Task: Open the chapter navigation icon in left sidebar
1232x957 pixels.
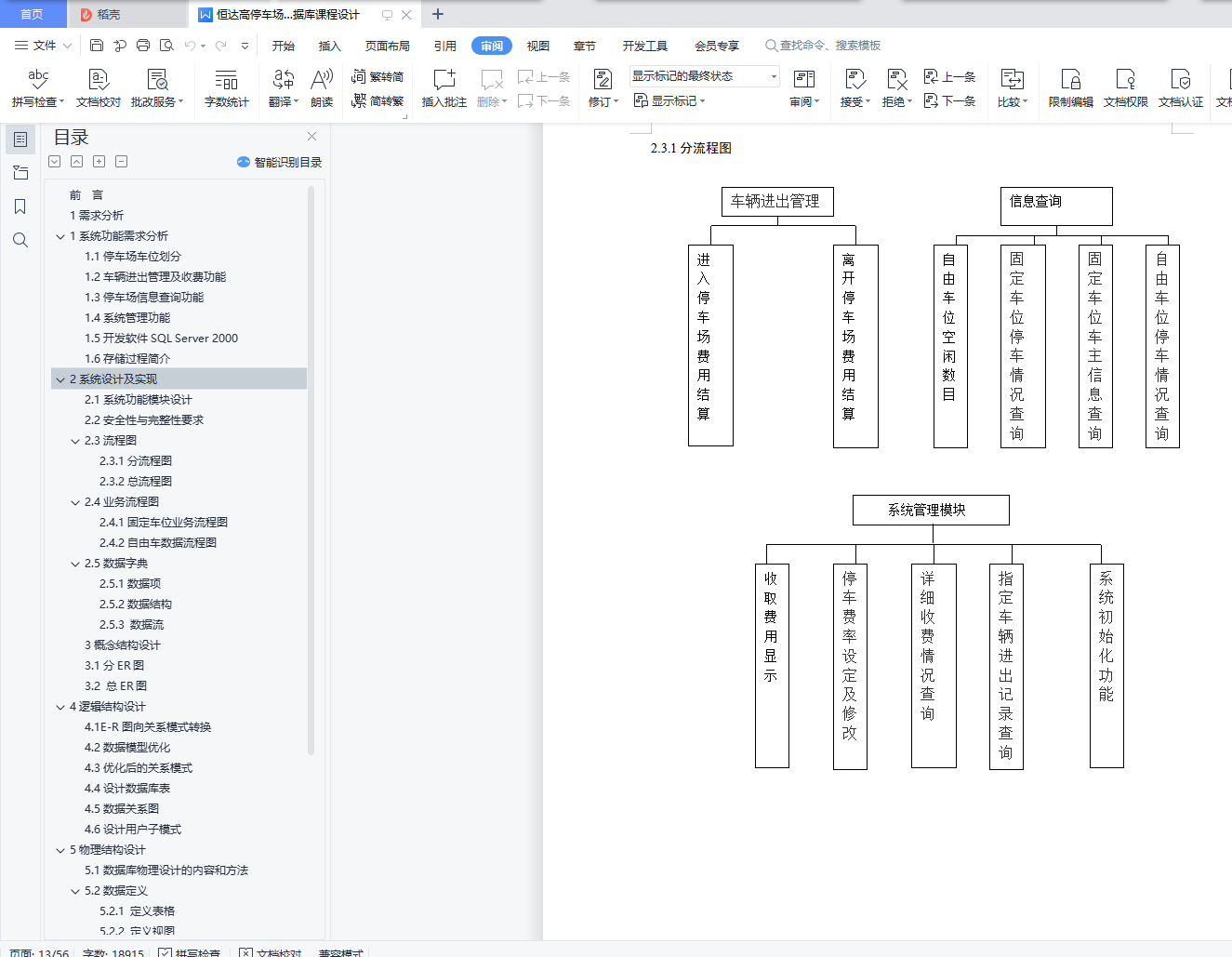Action: 20,173
